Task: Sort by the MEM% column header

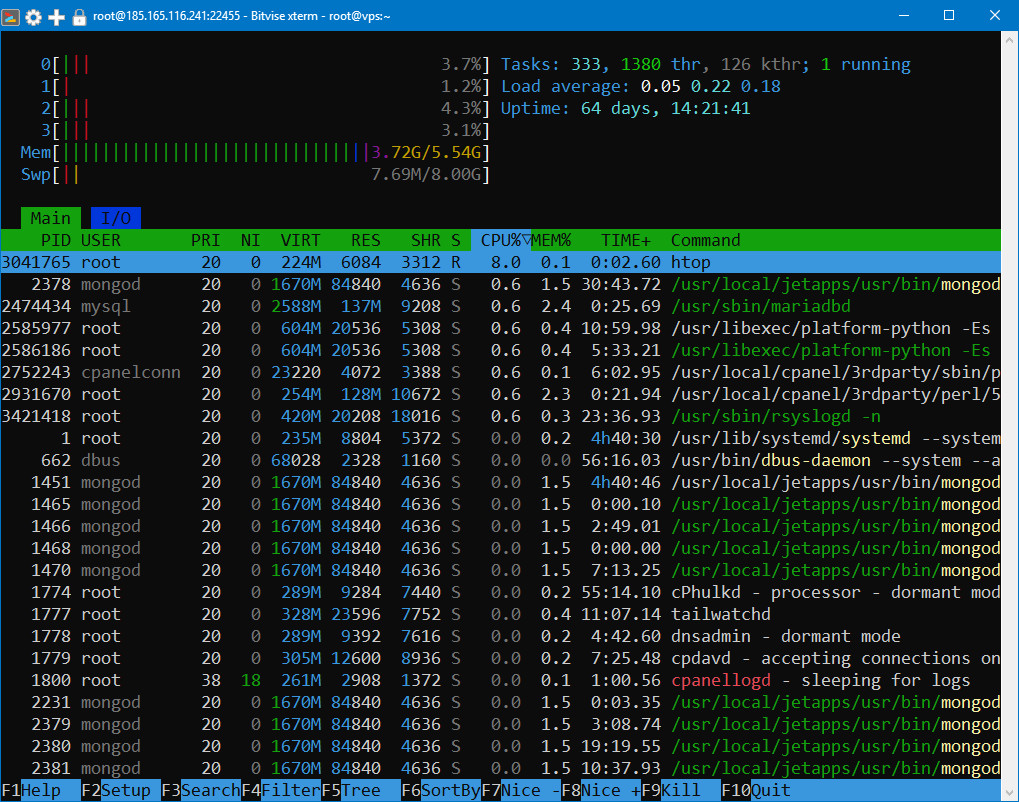Action: 551,240
